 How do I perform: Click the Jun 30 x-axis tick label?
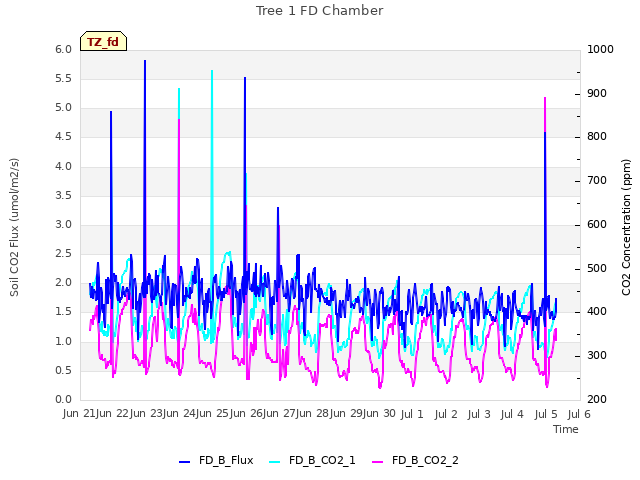[x=380, y=414]
